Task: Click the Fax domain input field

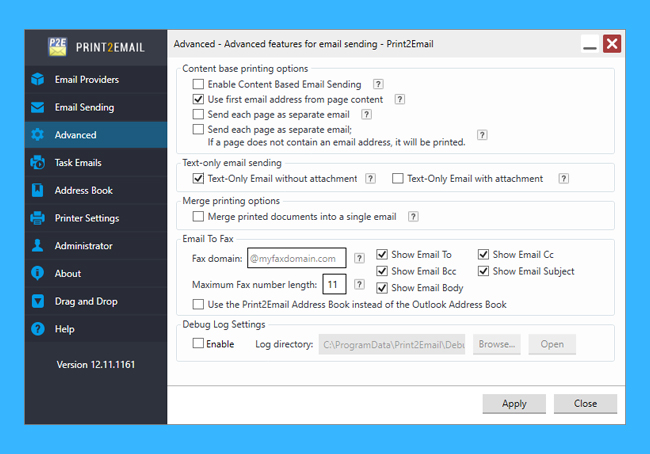Action: click(x=296, y=258)
